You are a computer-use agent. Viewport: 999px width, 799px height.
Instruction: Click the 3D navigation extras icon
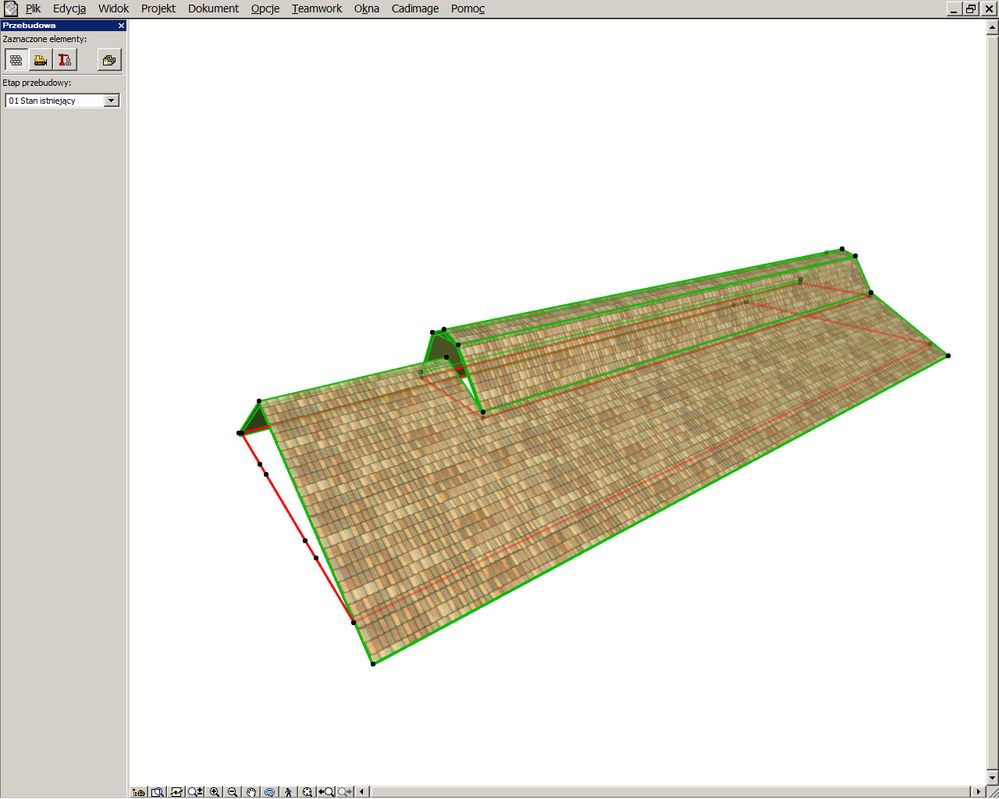tap(176, 792)
